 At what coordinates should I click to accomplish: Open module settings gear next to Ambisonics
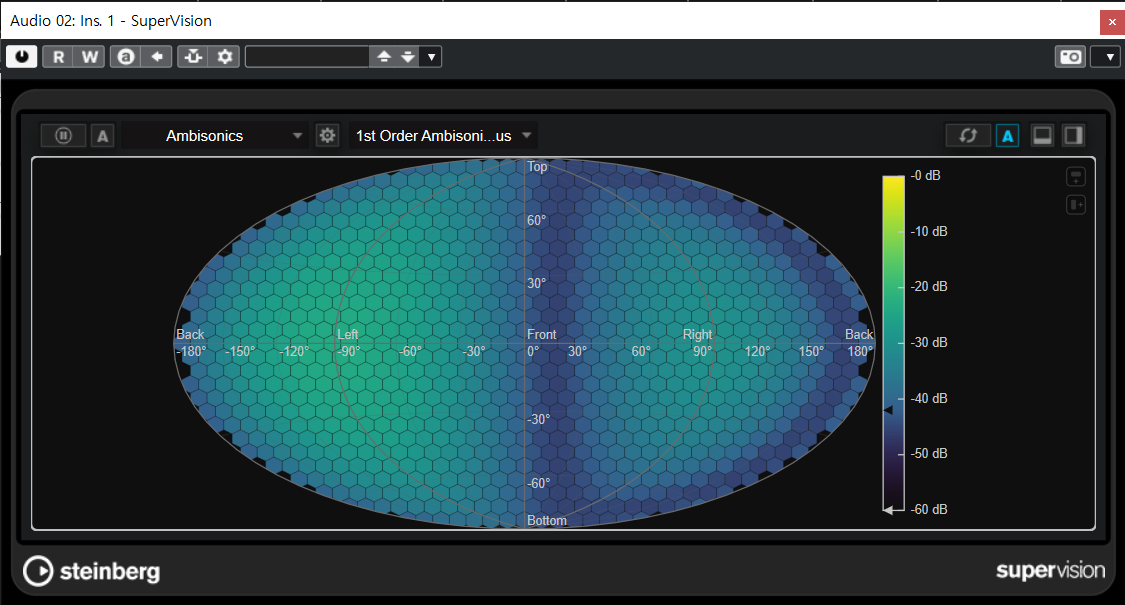(327, 136)
